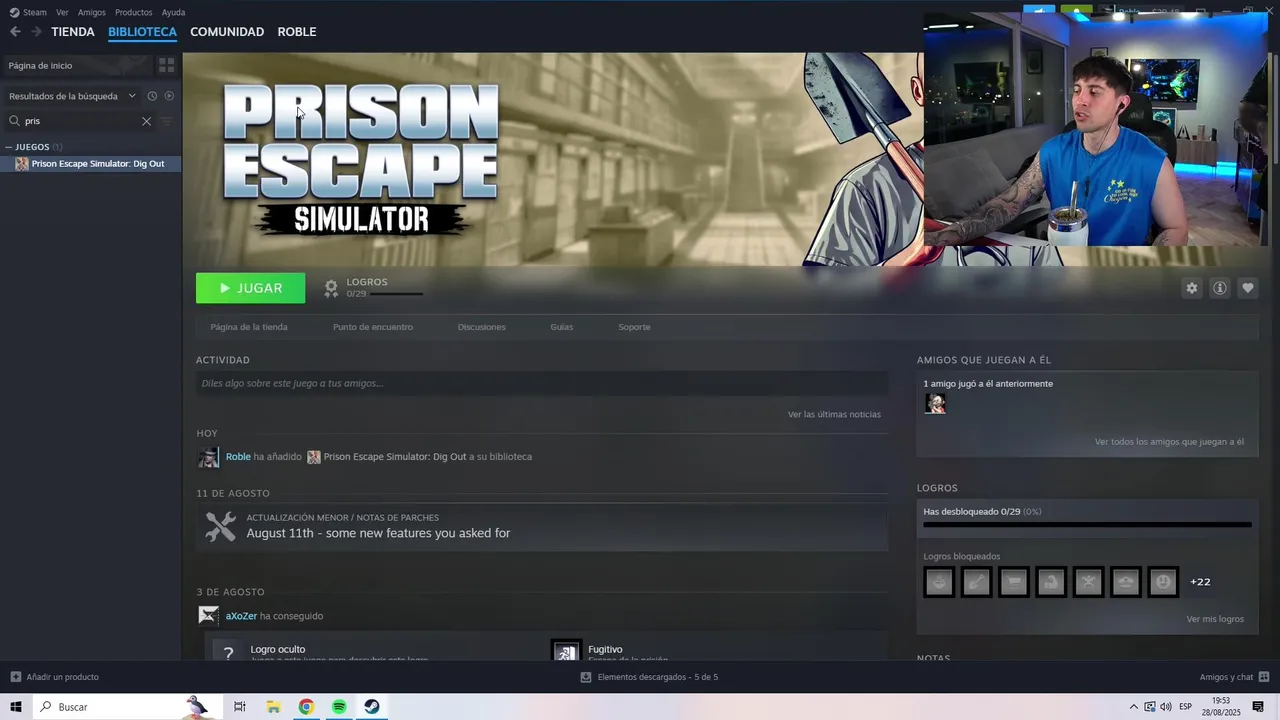Go forward with the right arrow
The height and width of the screenshot is (720, 1280).
click(36, 32)
